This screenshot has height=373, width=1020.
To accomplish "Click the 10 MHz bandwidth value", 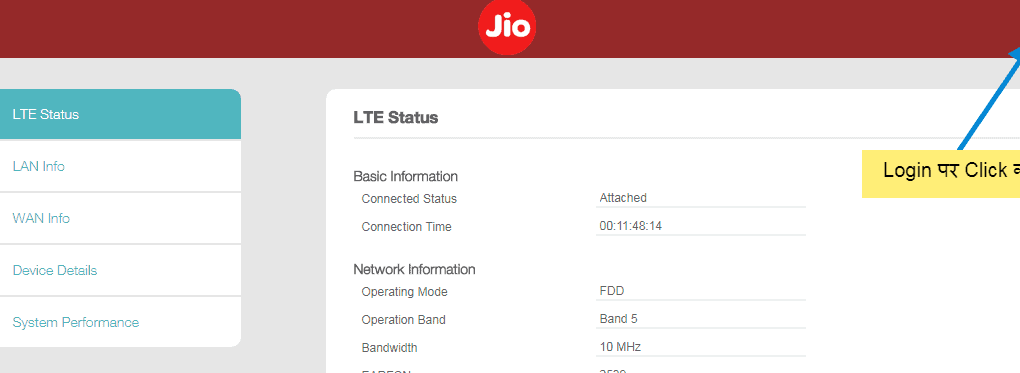I will tap(701, 347).
